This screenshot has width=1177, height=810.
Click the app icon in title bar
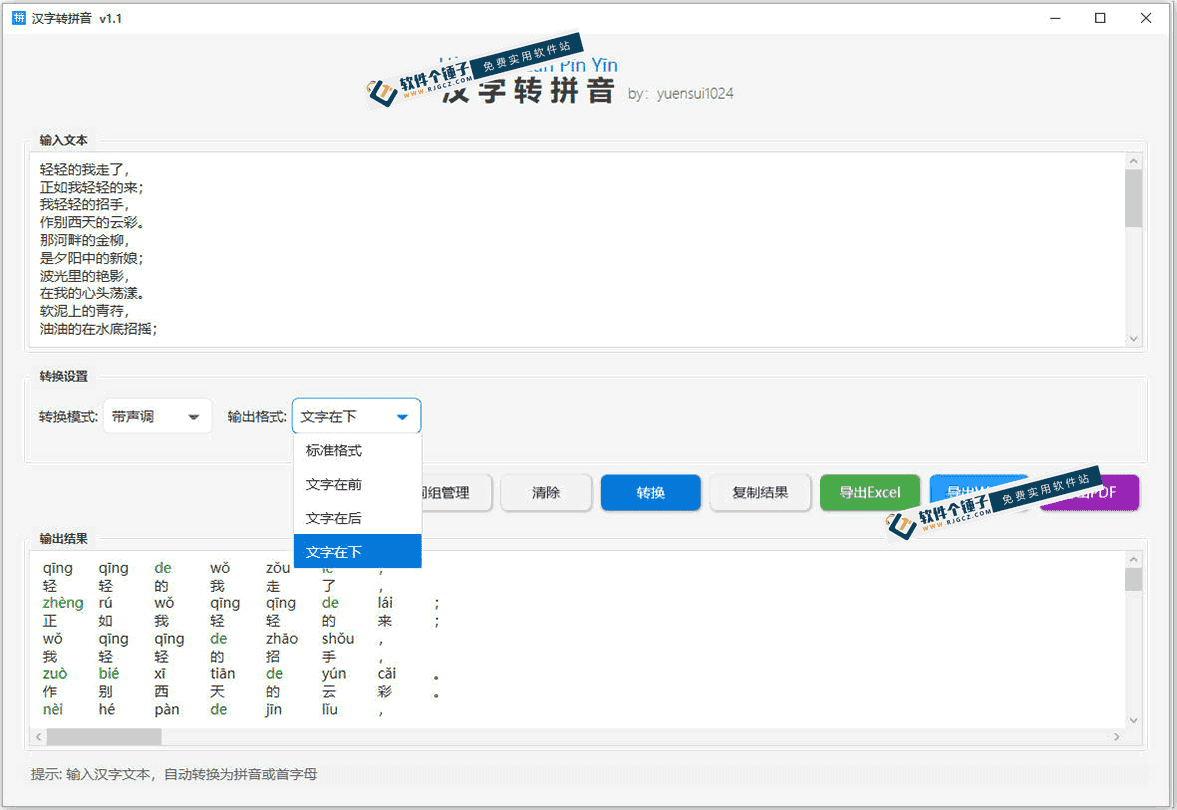[x=17, y=17]
